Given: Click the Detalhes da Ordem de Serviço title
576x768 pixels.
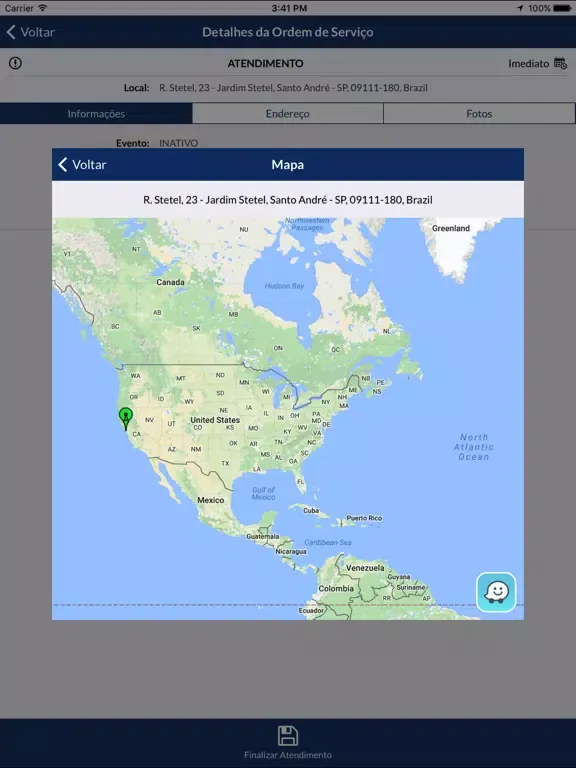Looking at the screenshot, I should 288,32.
